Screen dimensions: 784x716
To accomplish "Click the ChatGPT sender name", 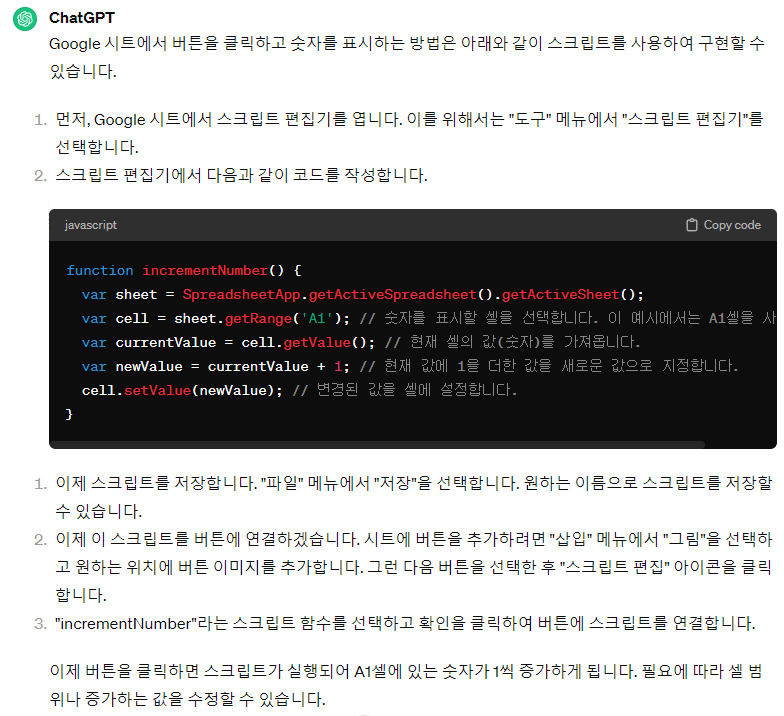I will (x=82, y=18).
